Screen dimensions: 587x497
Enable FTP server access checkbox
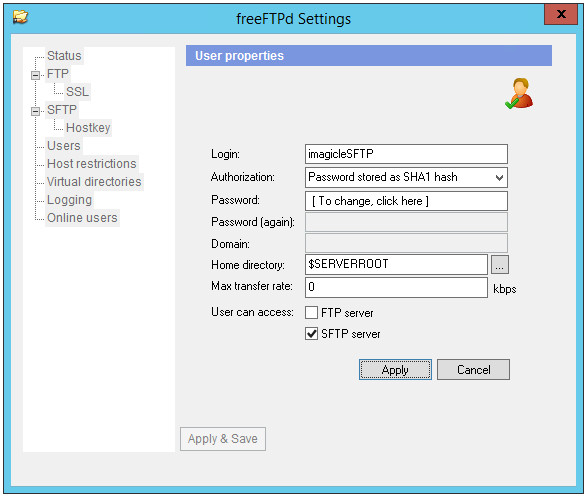click(x=311, y=312)
